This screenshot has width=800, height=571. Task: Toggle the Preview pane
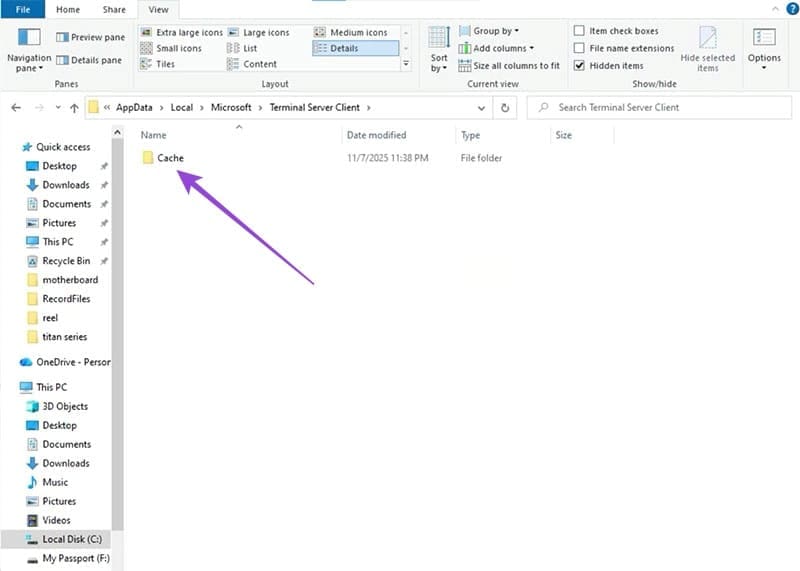click(x=90, y=37)
